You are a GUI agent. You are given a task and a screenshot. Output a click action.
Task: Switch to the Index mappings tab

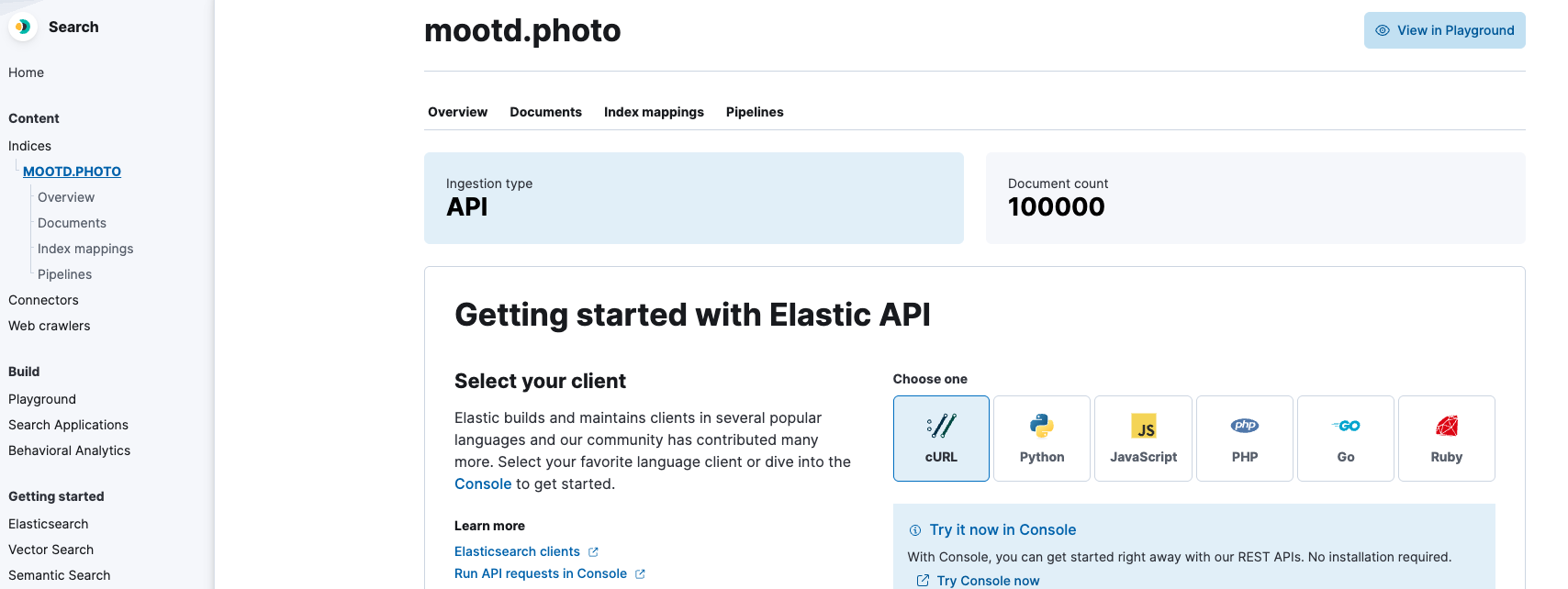pyautogui.click(x=654, y=112)
